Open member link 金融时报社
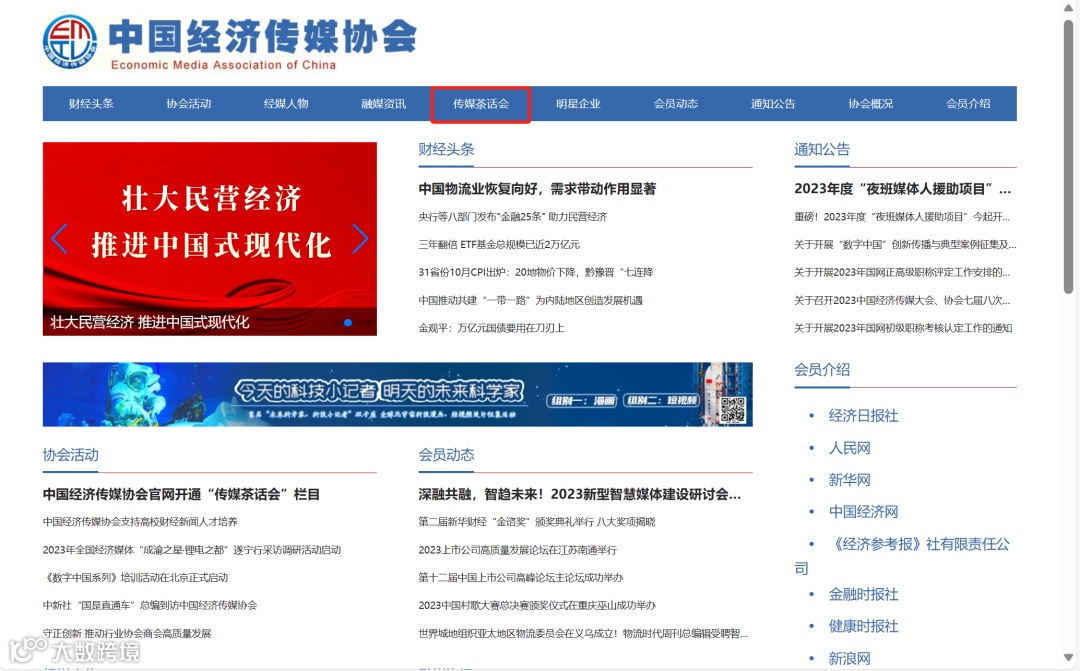 (x=863, y=595)
